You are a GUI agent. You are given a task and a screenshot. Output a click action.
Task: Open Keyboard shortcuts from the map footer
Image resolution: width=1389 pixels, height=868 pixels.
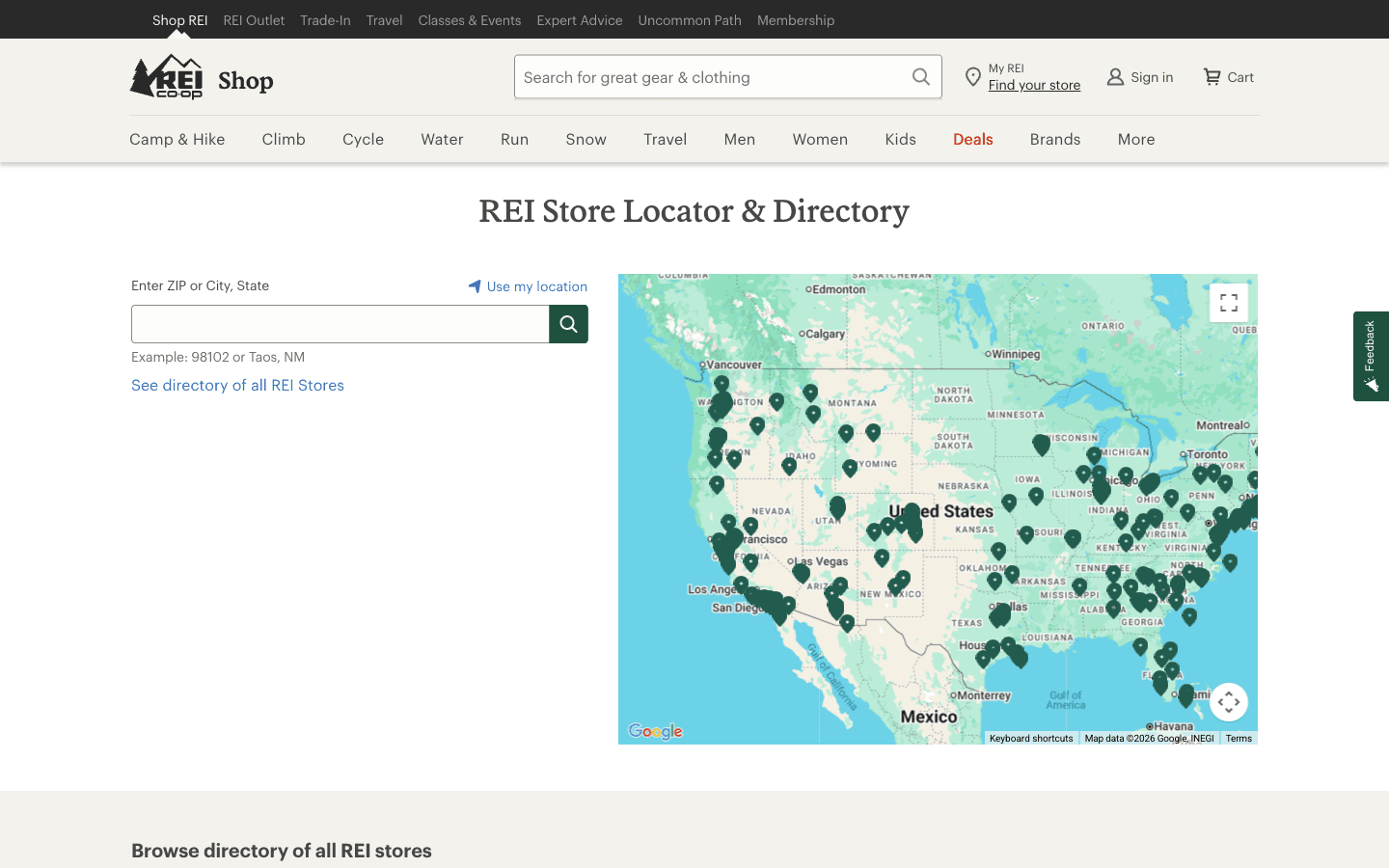click(1030, 738)
